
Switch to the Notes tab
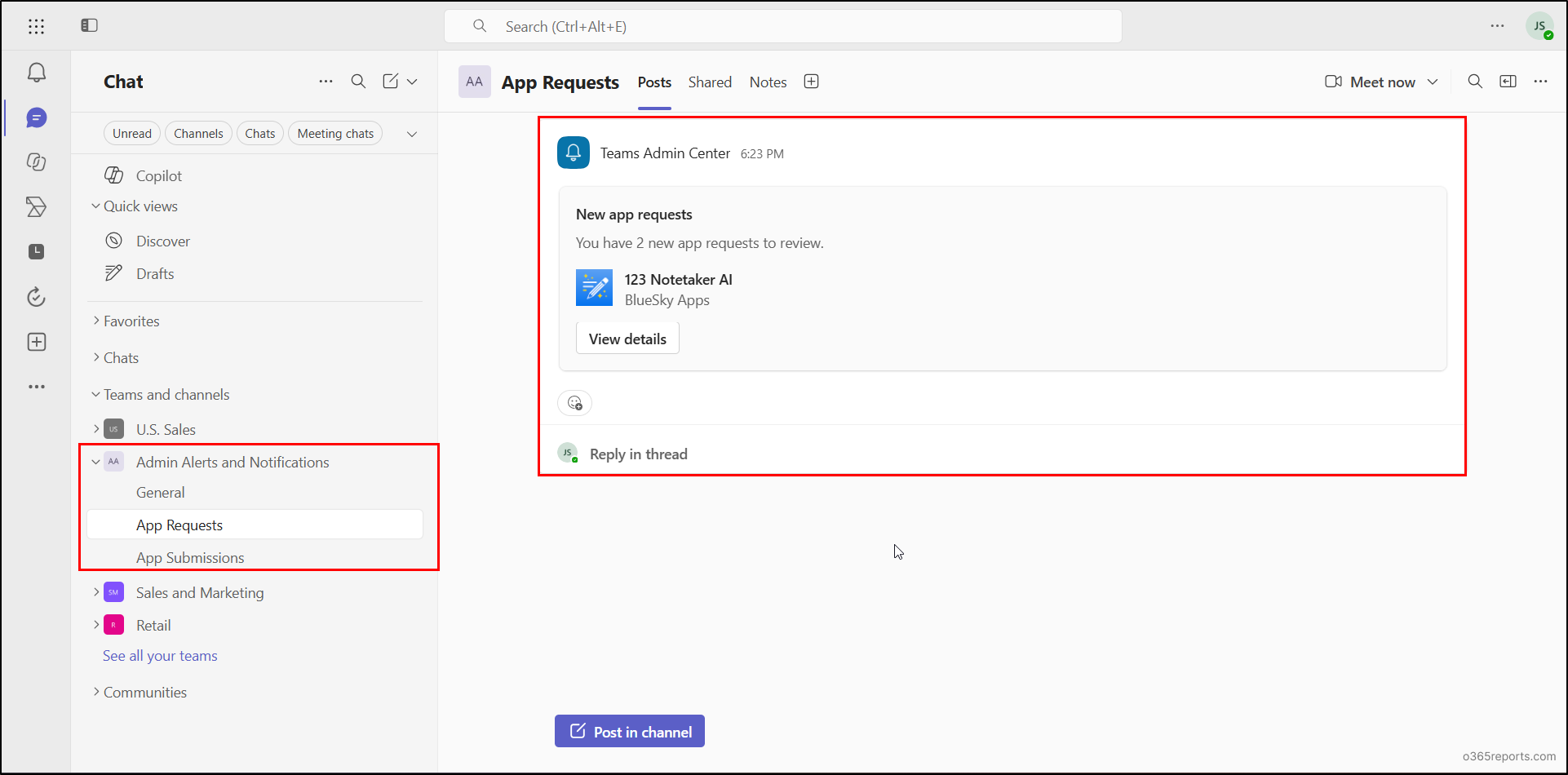(768, 82)
